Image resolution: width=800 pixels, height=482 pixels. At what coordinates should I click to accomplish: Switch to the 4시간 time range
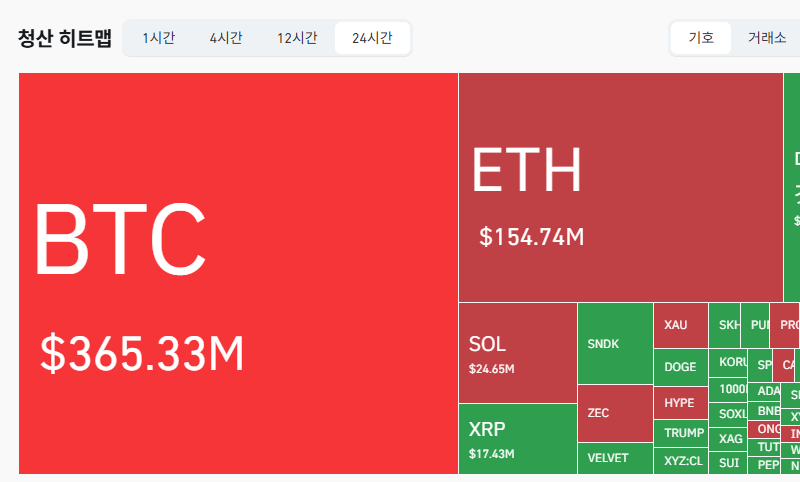(226, 38)
